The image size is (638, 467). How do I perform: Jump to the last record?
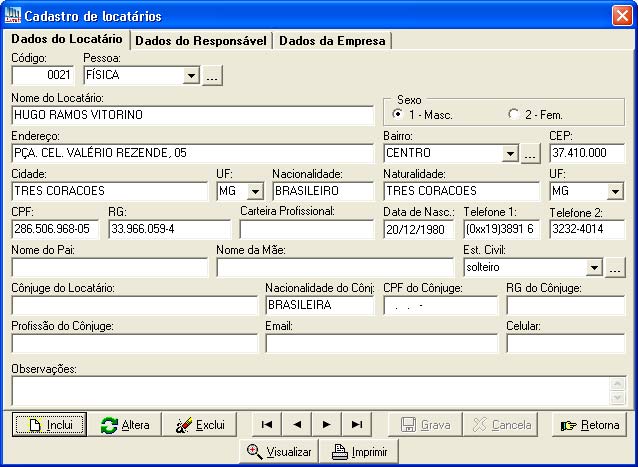click(356, 425)
